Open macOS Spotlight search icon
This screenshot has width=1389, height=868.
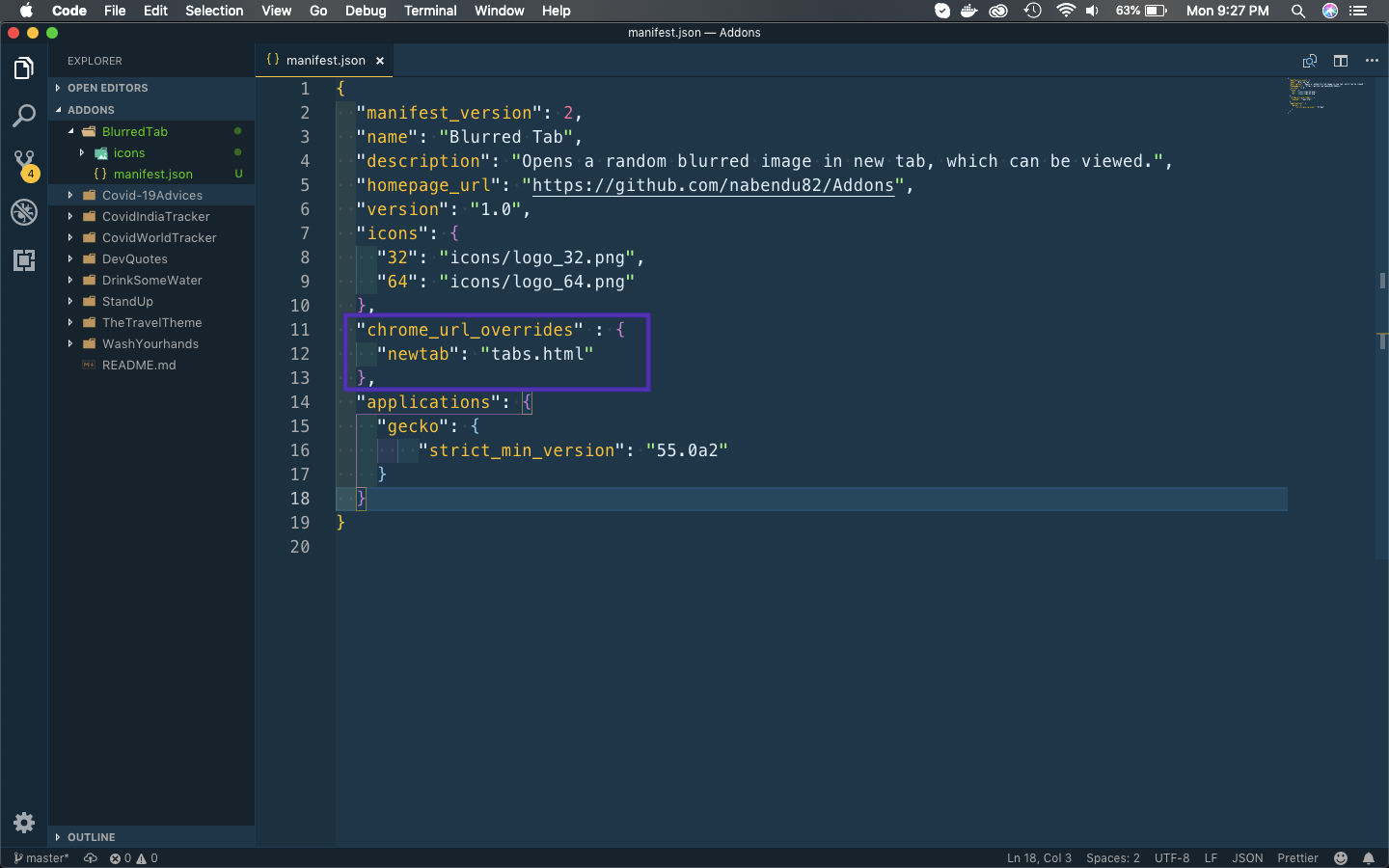point(1298,11)
